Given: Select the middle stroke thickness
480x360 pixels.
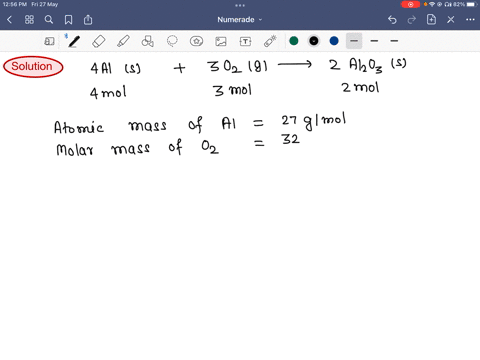Looking at the screenshot, I should (x=374, y=41).
